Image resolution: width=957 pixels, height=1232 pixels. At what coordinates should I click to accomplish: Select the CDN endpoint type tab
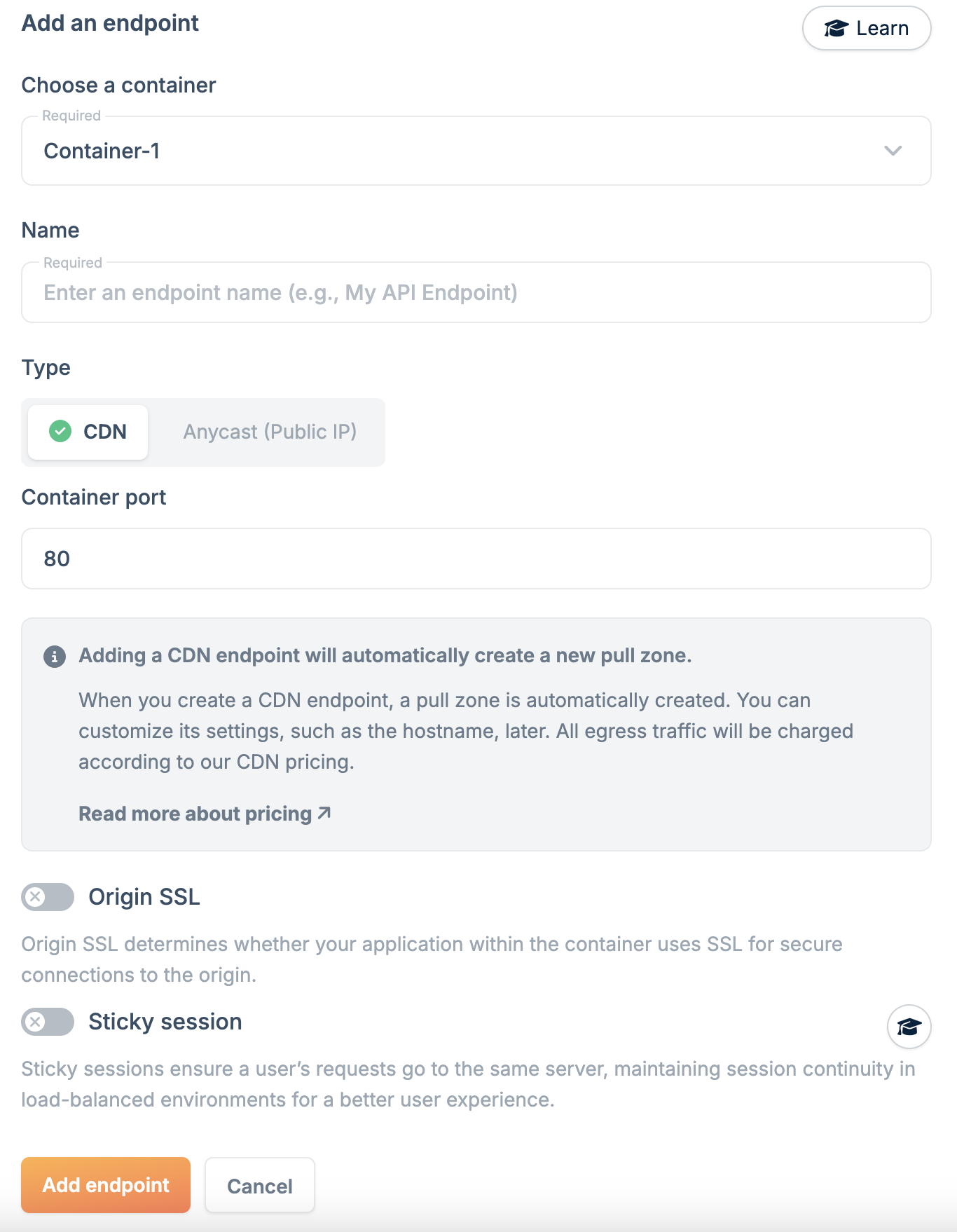pos(88,432)
